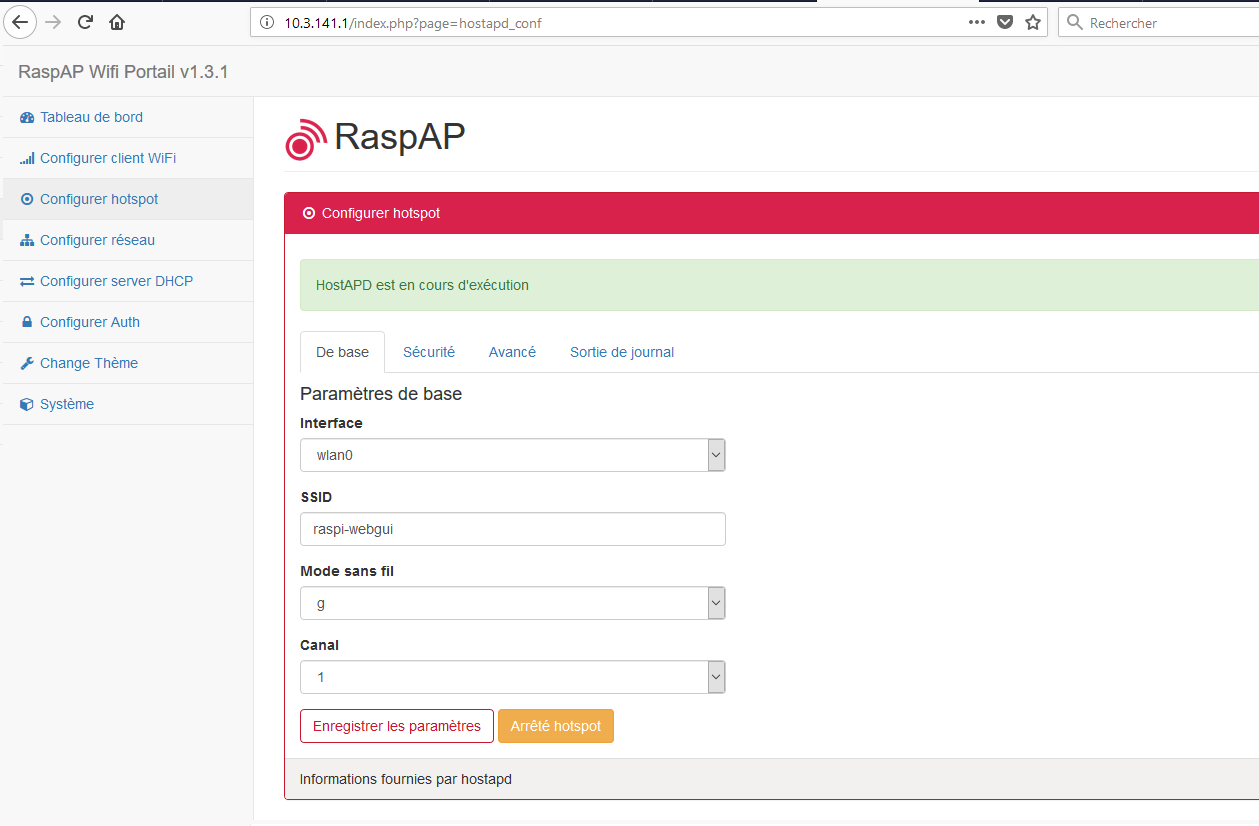This screenshot has height=826, width=1259.
Task: Click the Tableau de bord dashboard icon
Action: pos(27,117)
